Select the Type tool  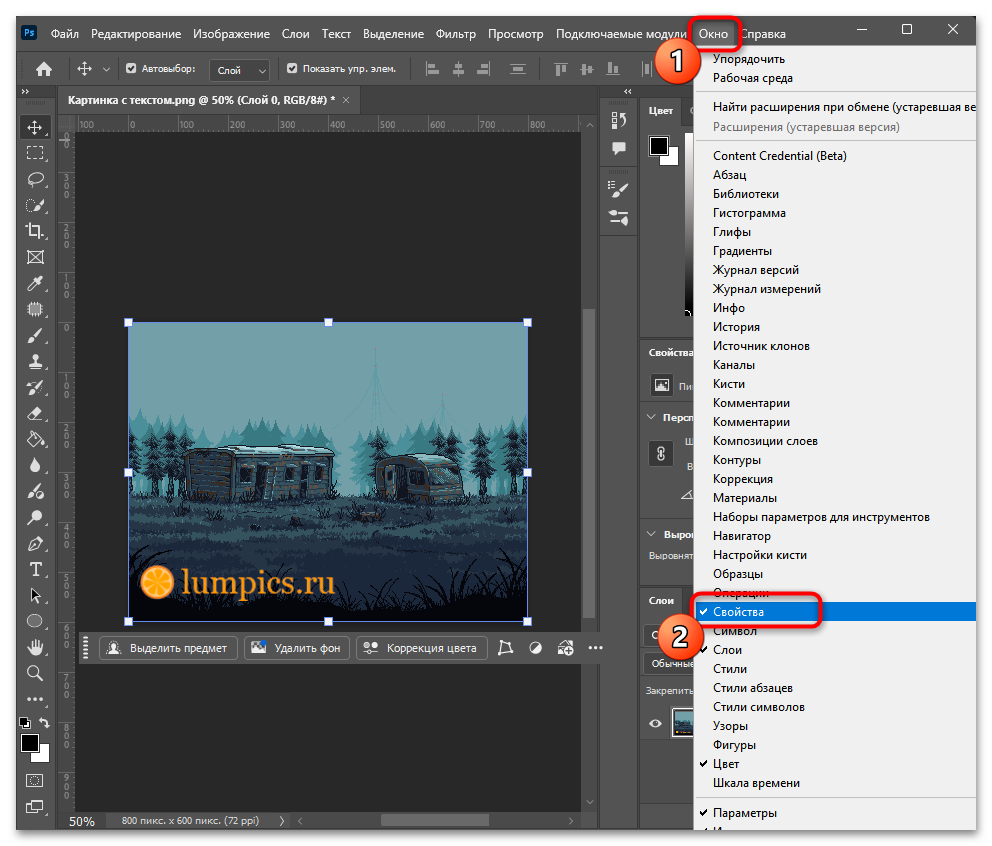[x=35, y=569]
